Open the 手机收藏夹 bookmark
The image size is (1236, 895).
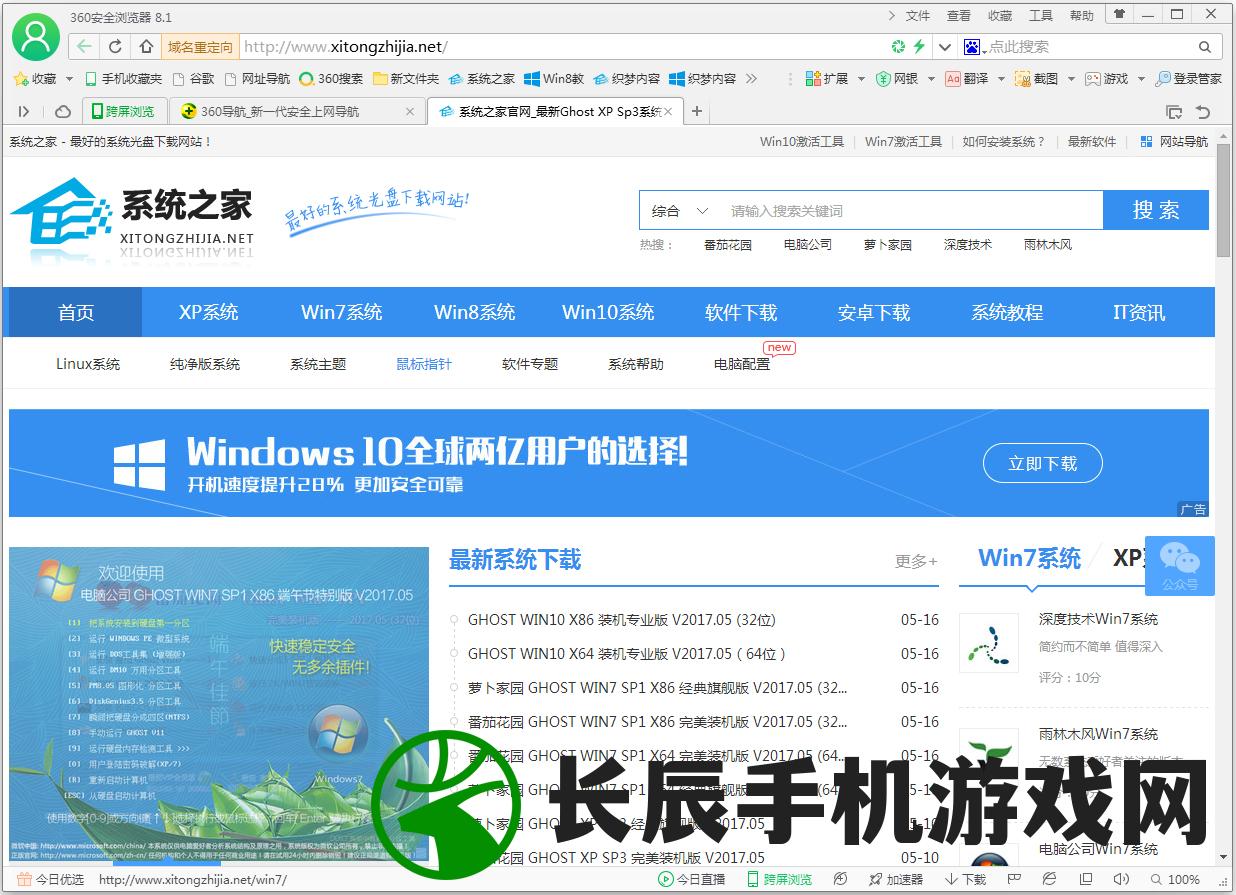(x=123, y=78)
